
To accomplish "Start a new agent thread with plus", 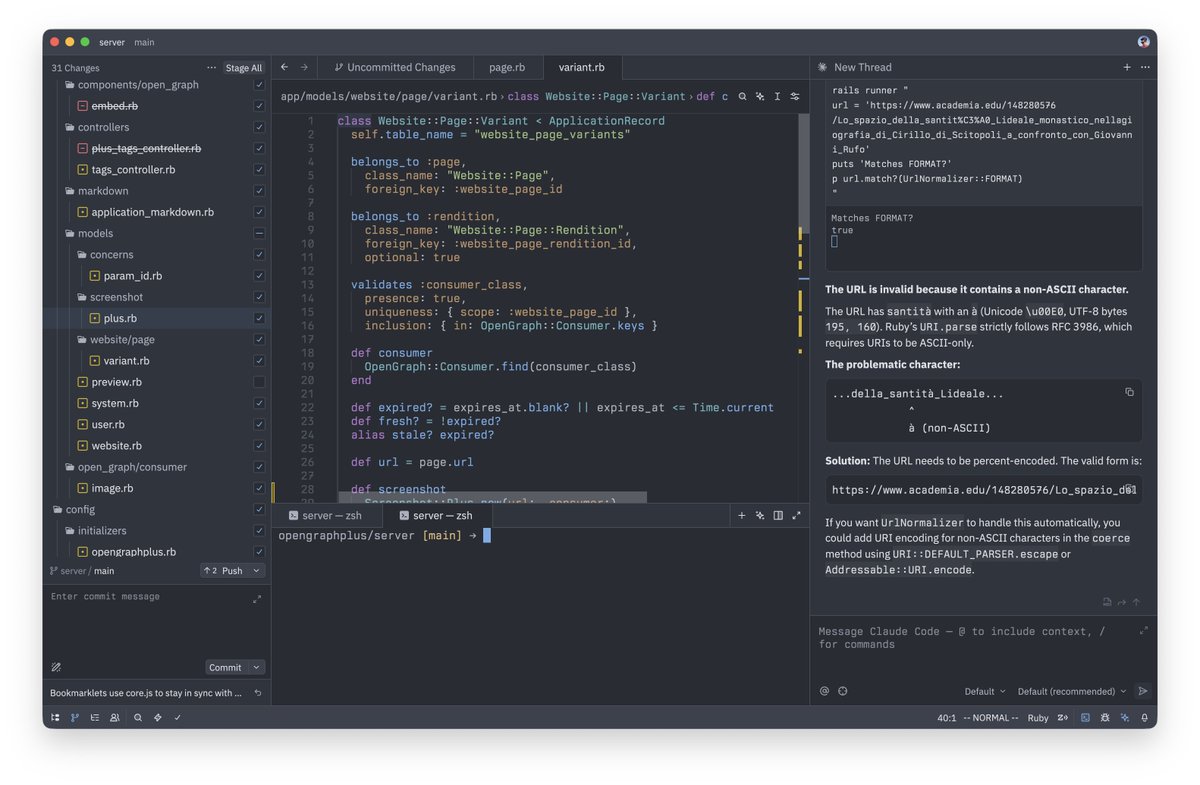I will coord(1127,67).
